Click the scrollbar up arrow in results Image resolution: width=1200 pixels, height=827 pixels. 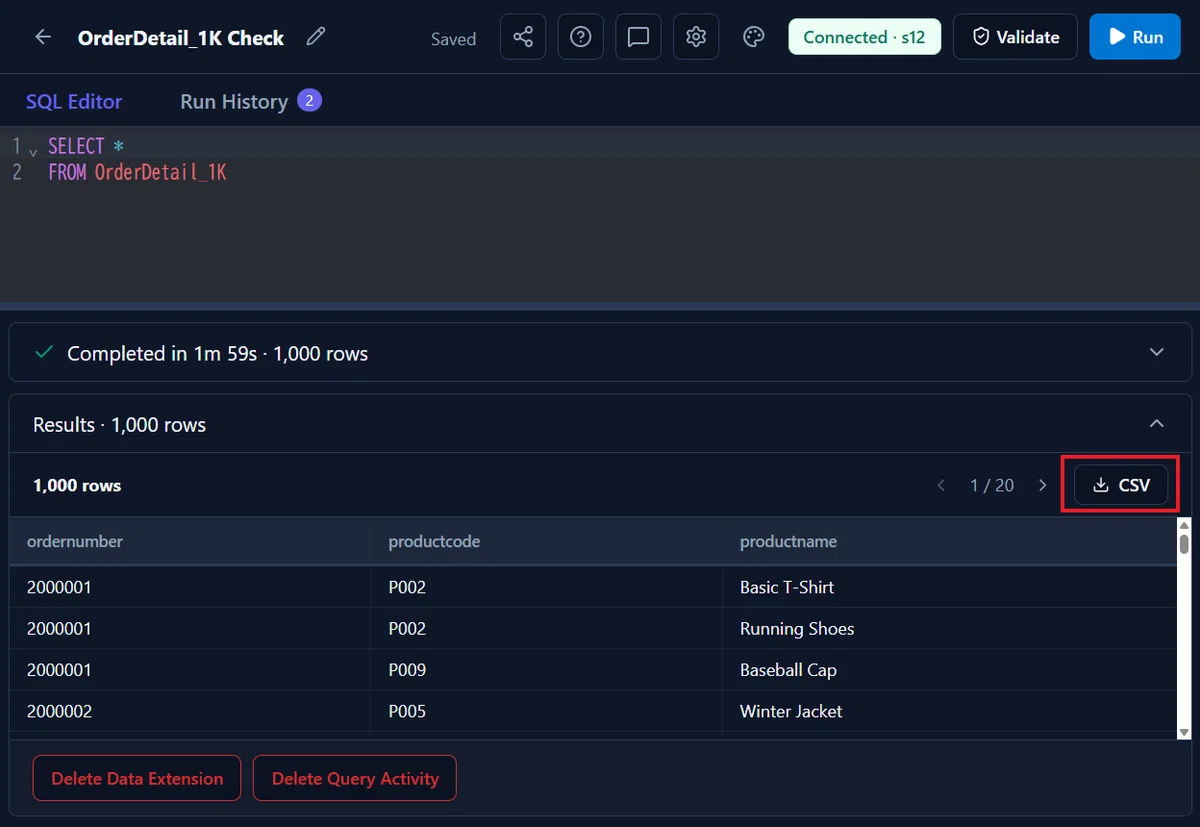(1184, 524)
